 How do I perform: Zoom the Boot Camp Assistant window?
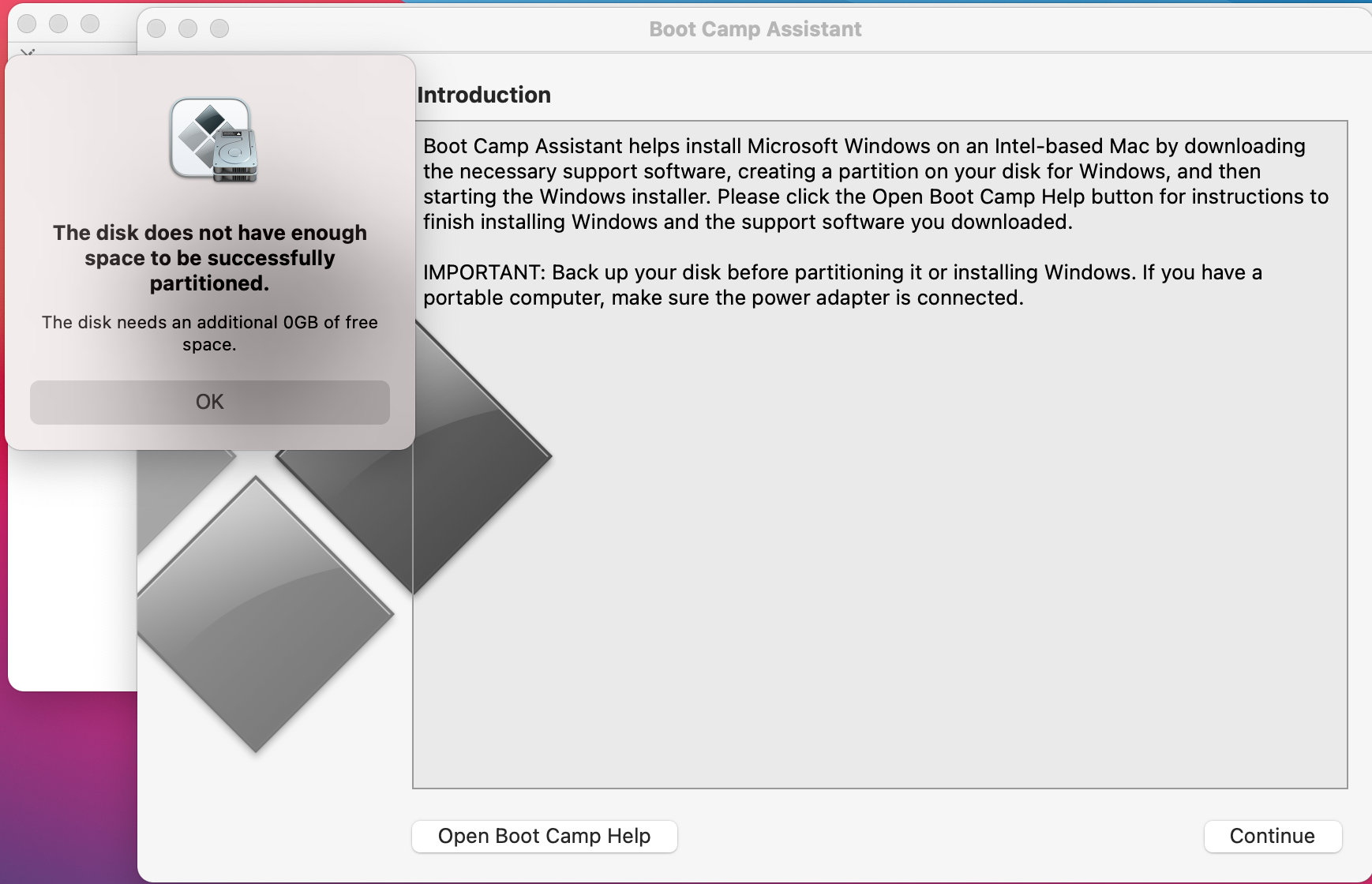[219, 28]
